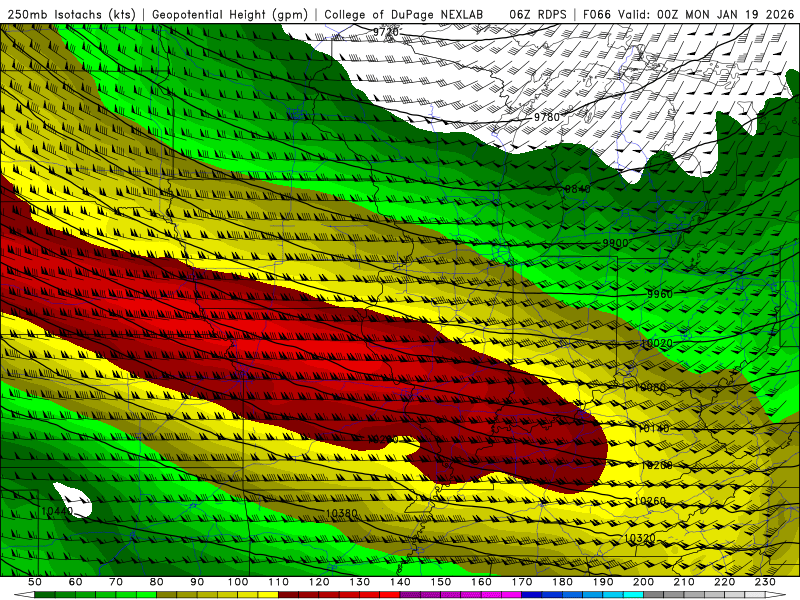Click the 'College of DuPage NEXLAB' label
The image size is (800, 600).
pyautogui.click(x=404, y=14)
